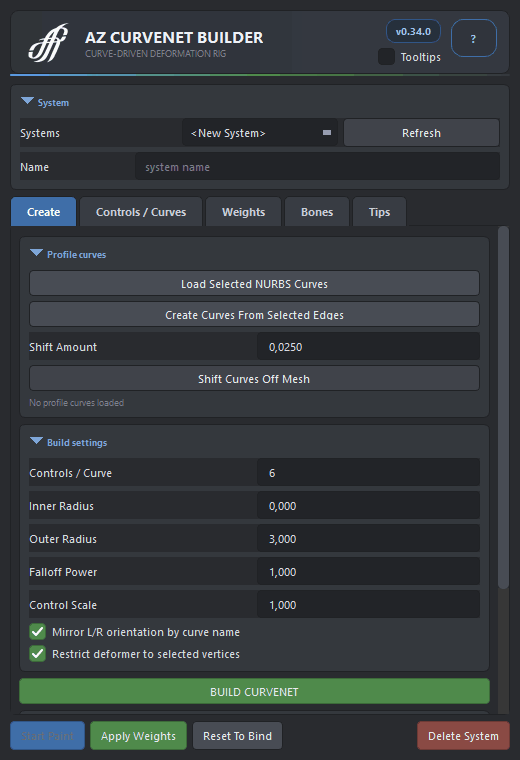Click Shift Curves Off Mesh button

coord(254,379)
